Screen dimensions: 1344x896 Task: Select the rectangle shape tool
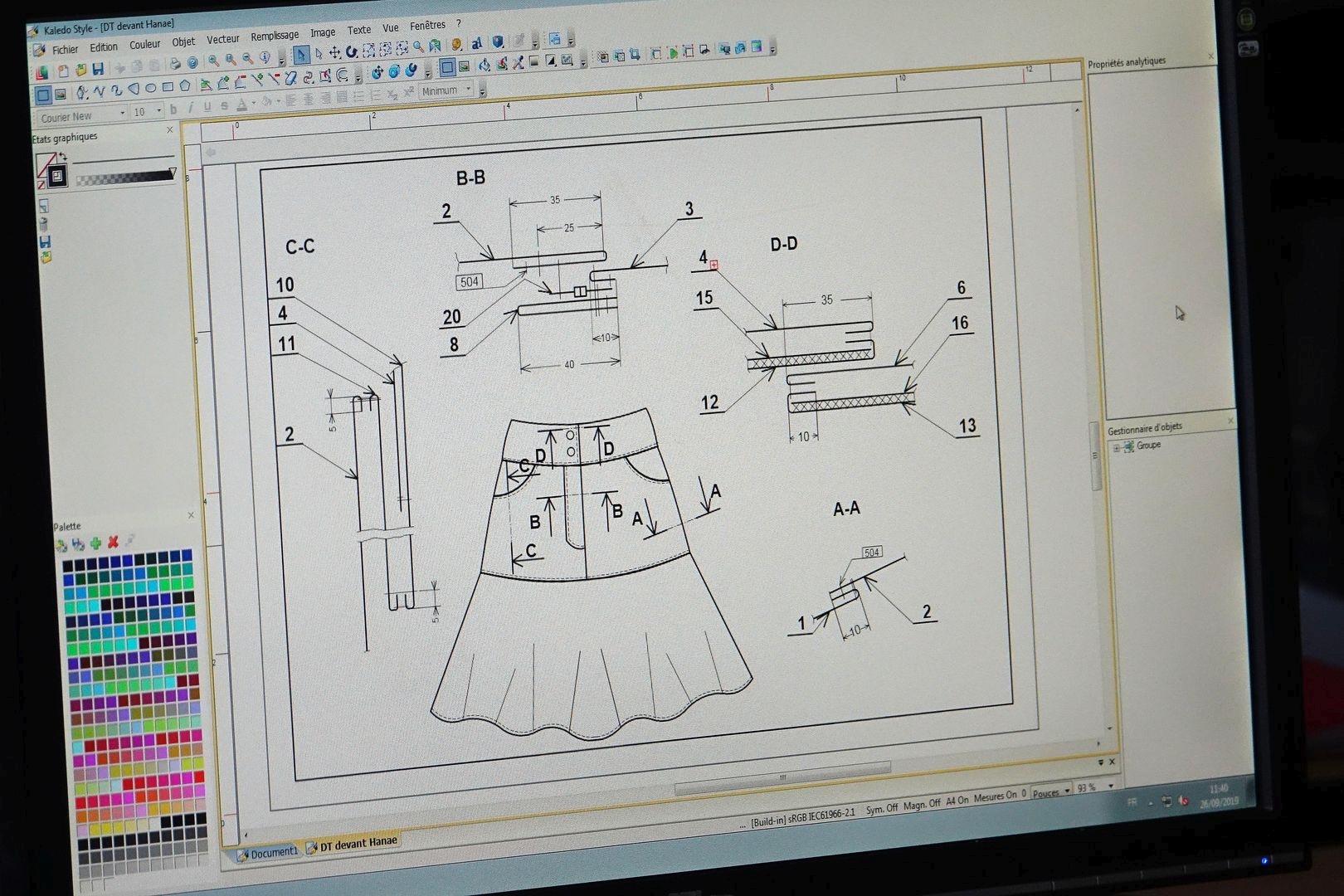[168, 87]
